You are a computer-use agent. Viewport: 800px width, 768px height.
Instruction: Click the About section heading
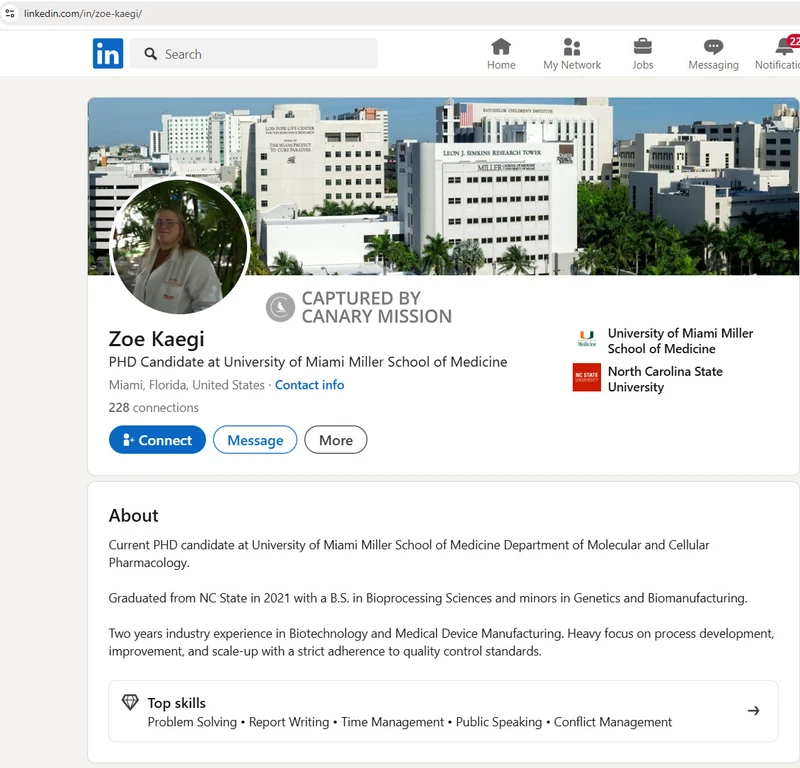(134, 515)
